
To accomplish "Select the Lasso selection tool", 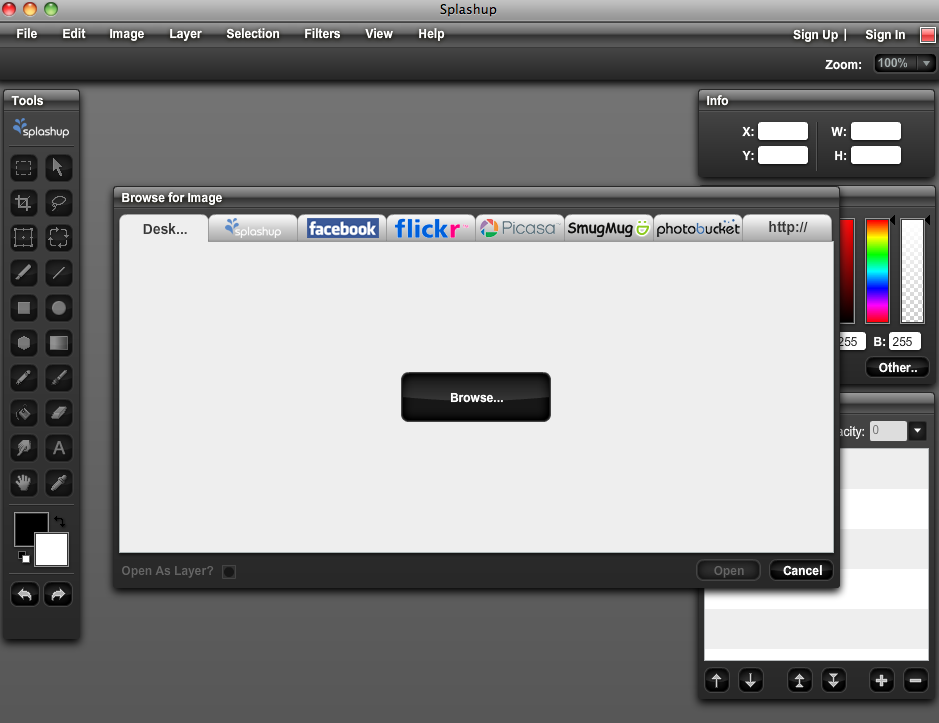I will tap(59, 203).
